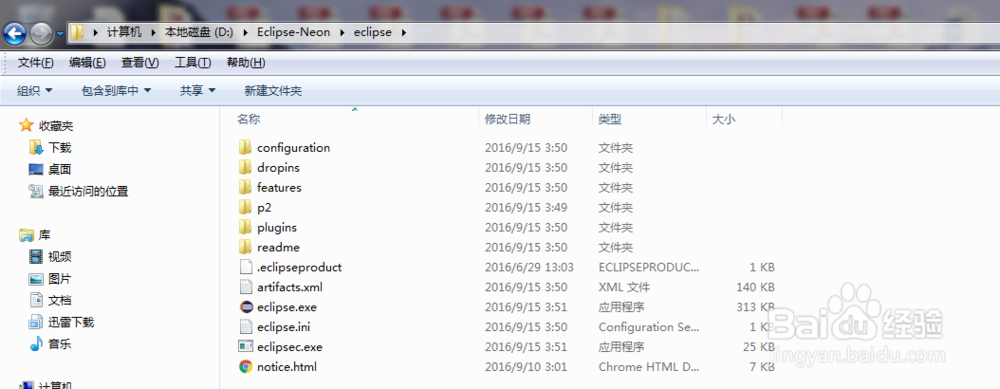Open recent locations dropdown beside Forward button

click(60, 33)
